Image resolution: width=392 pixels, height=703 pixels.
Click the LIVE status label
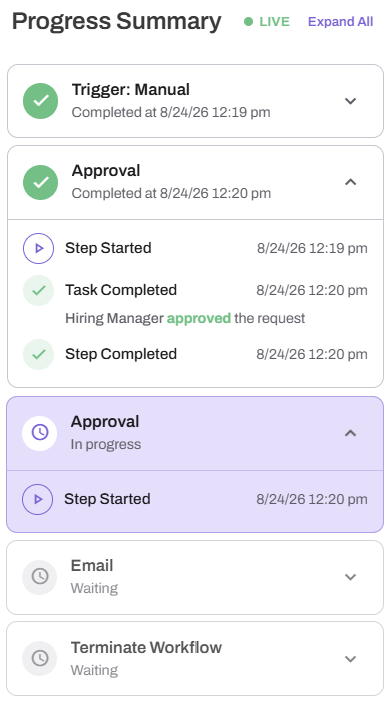[274, 22]
